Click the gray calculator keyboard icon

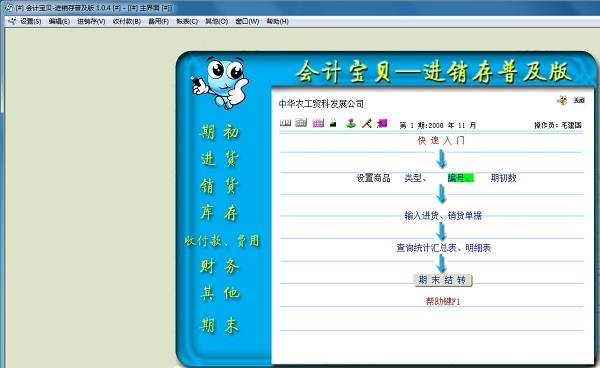pyautogui.click(x=301, y=122)
